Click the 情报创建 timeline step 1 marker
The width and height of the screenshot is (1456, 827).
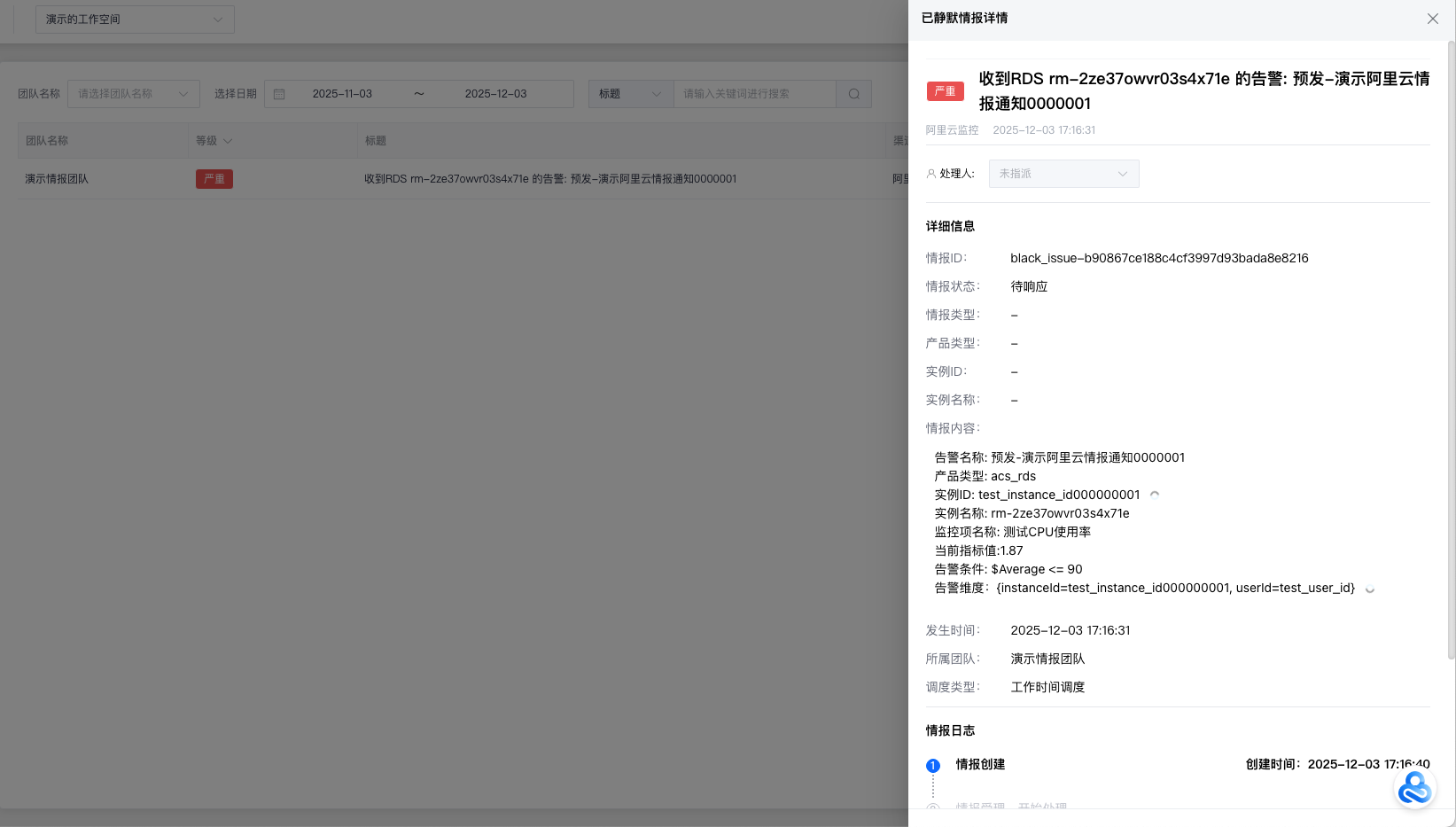[932, 766]
